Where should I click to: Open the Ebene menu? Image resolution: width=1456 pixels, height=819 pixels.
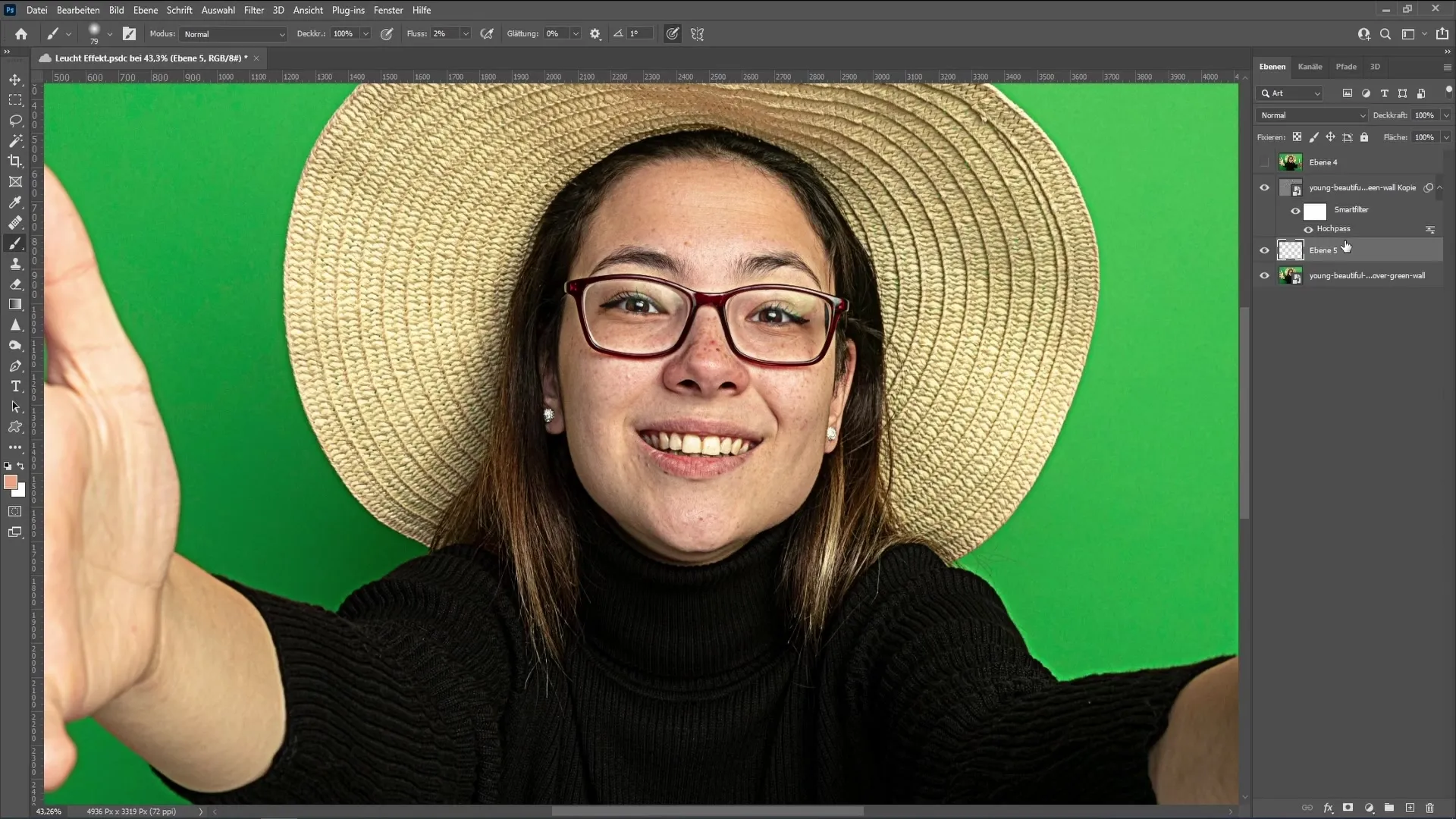point(145,10)
